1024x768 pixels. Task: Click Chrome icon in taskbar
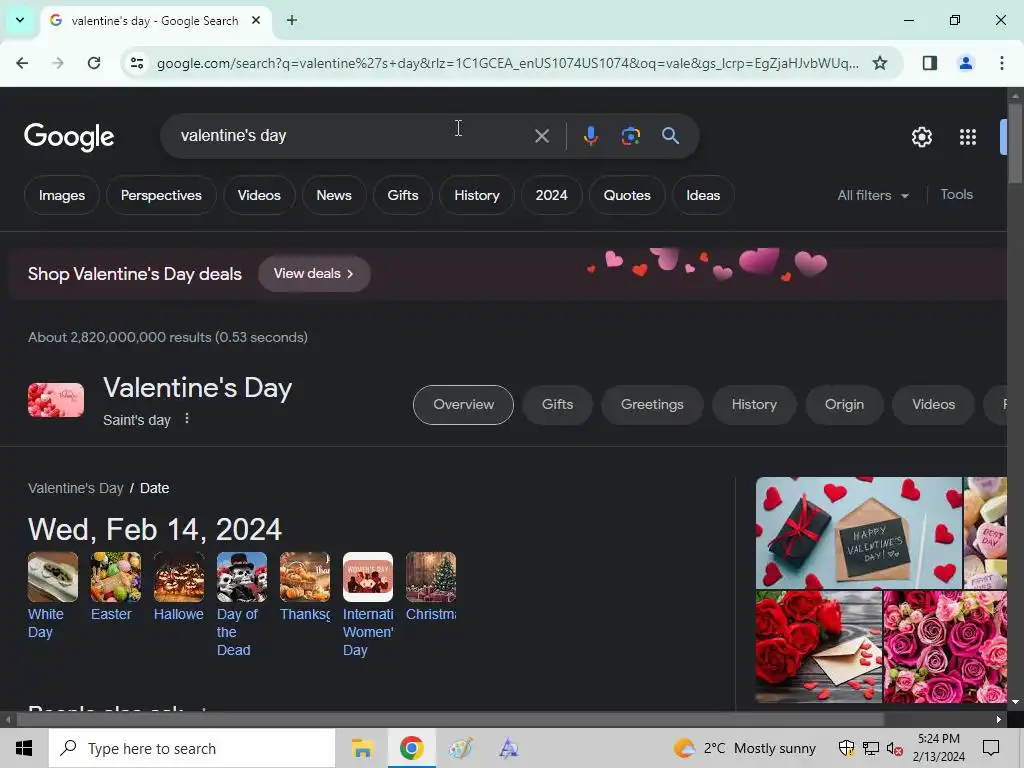coord(411,748)
